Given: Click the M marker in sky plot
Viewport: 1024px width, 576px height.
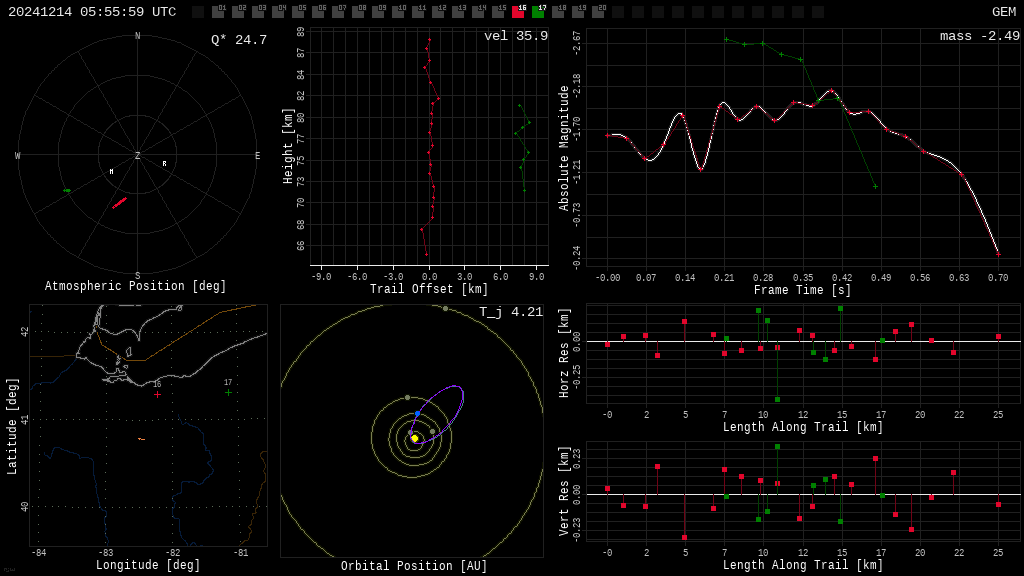Looking at the screenshot, I should 112,172.
